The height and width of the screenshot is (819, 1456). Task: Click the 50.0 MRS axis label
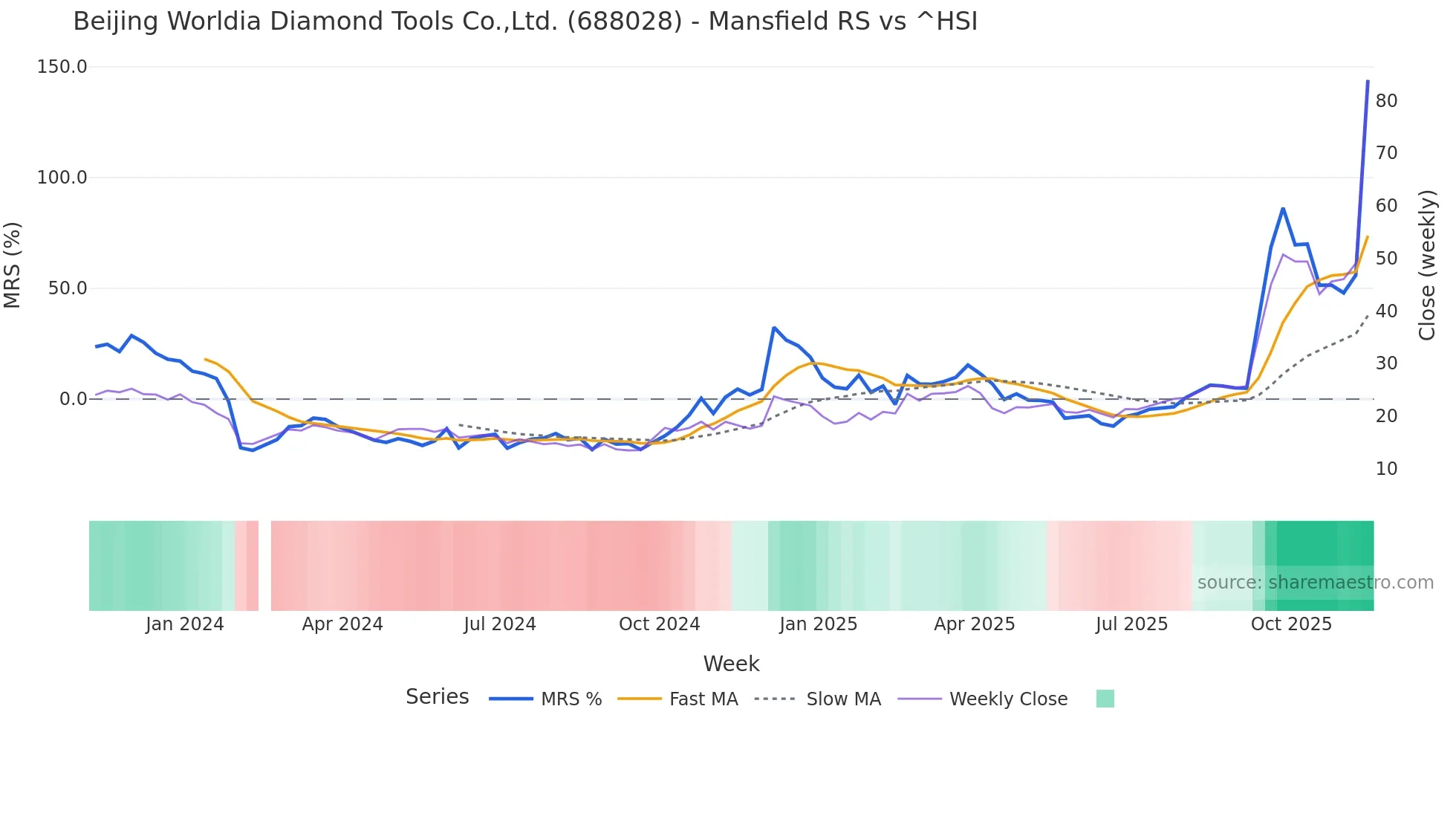[68, 288]
